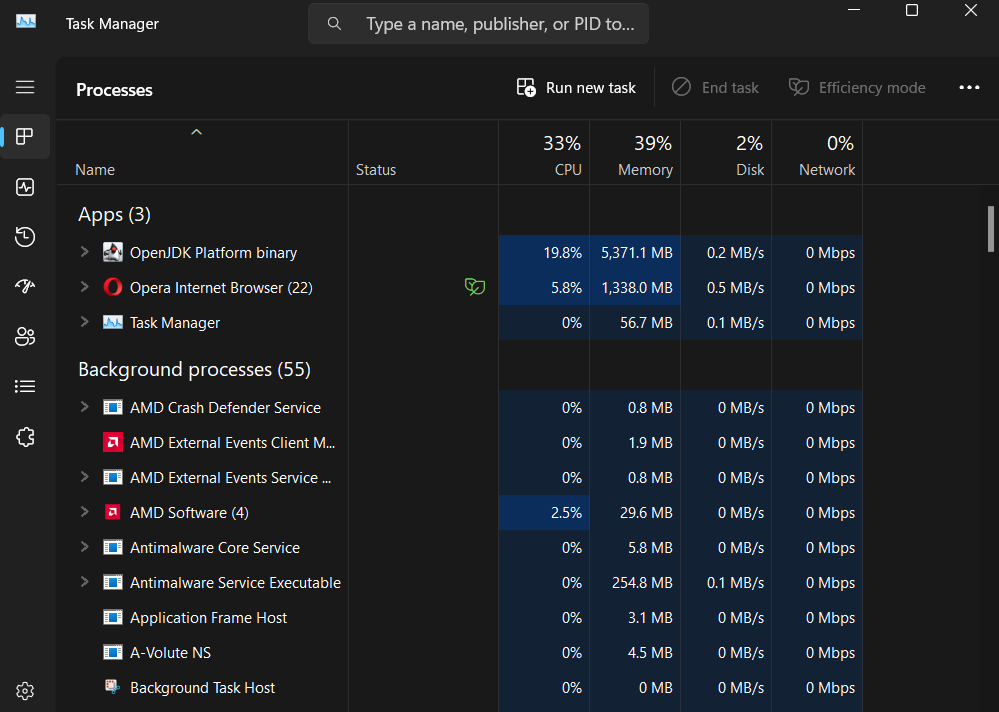Sort processes by Memory usage column

coord(635,153)
